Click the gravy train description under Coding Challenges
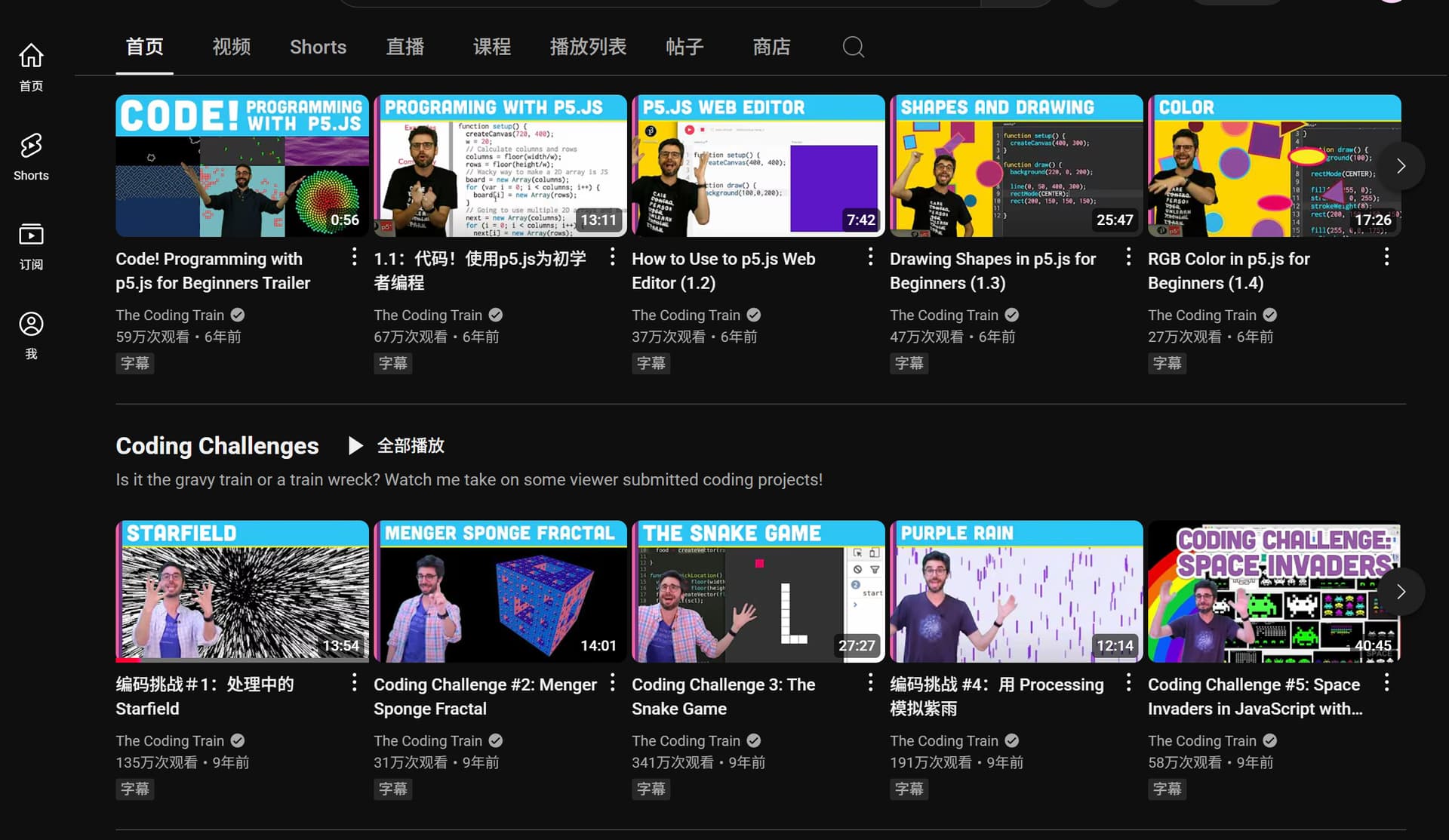 click(x=469, y=479)
